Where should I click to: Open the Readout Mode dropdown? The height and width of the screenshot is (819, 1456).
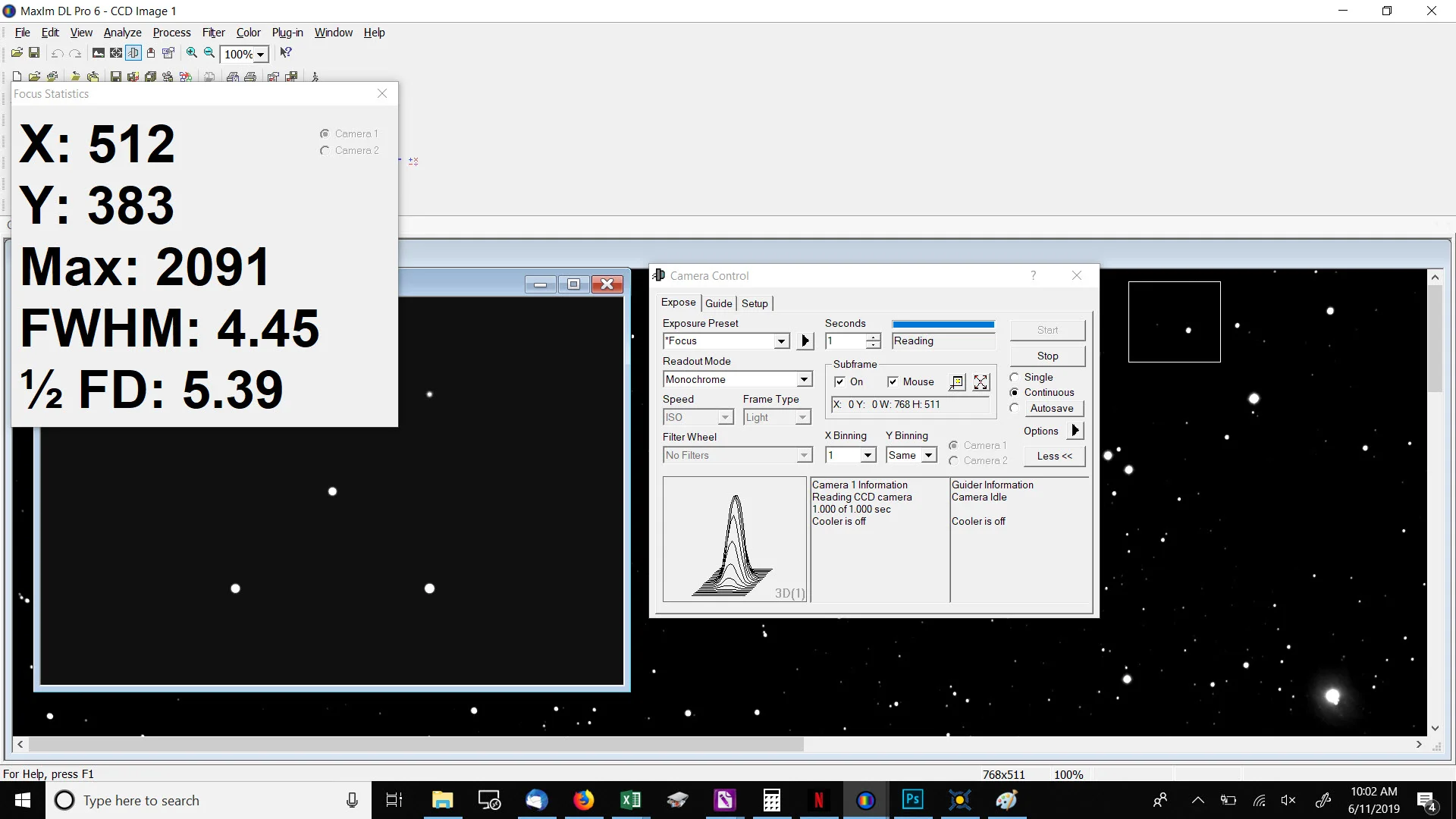[804, 379]
